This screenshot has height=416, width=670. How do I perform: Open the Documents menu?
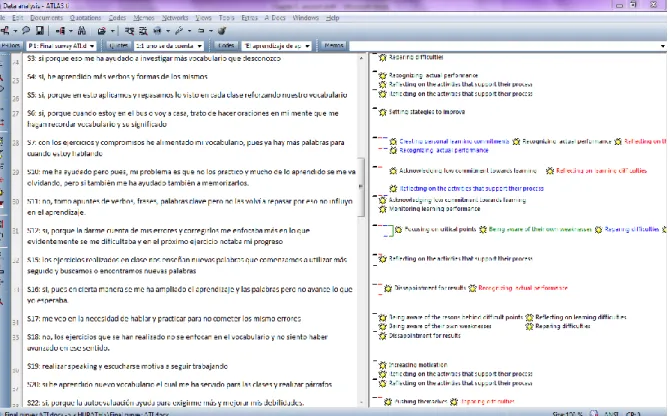pos(46,18)
